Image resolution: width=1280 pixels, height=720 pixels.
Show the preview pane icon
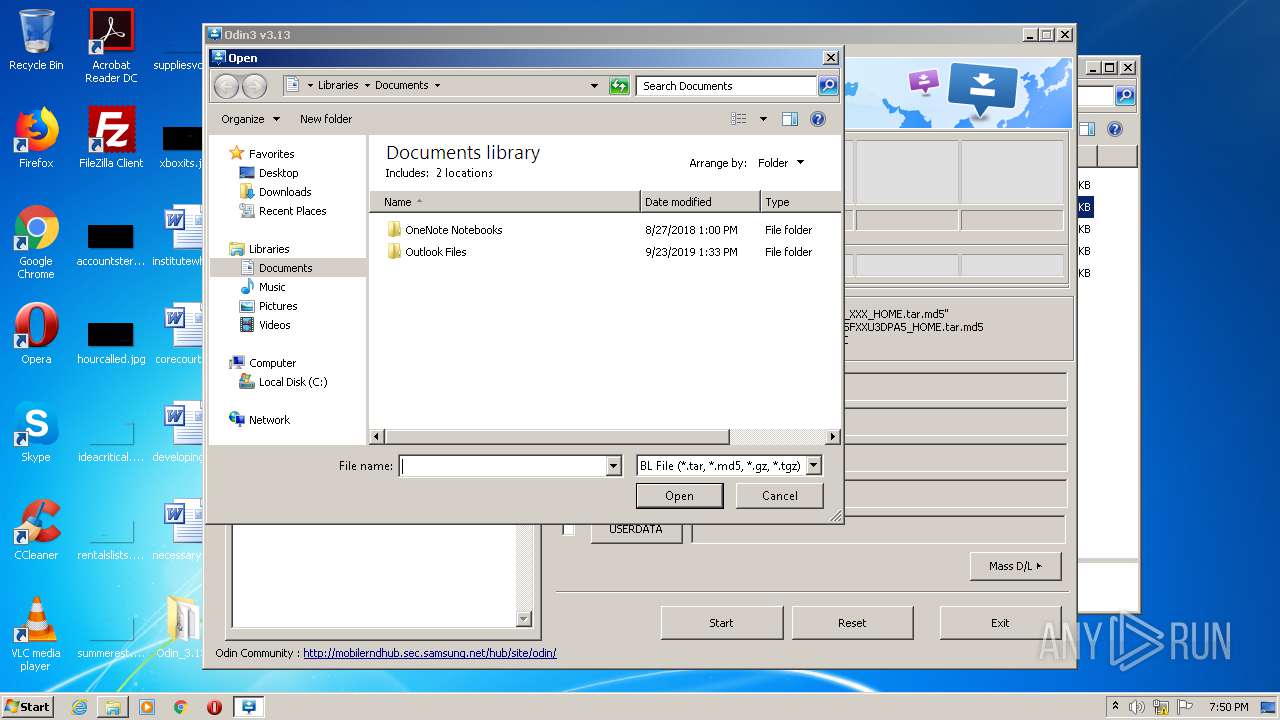point(790,119)
